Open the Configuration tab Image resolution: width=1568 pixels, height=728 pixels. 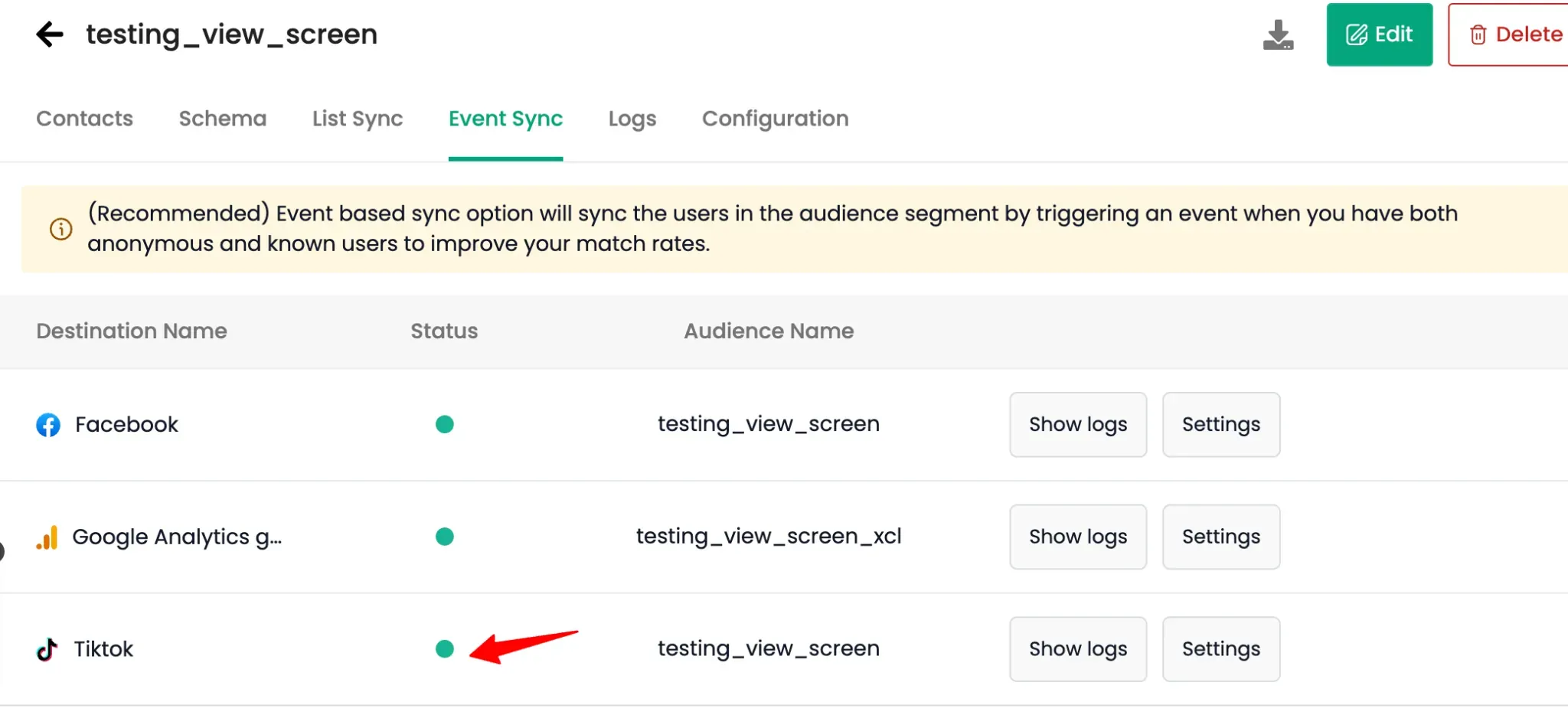[775, 119]
